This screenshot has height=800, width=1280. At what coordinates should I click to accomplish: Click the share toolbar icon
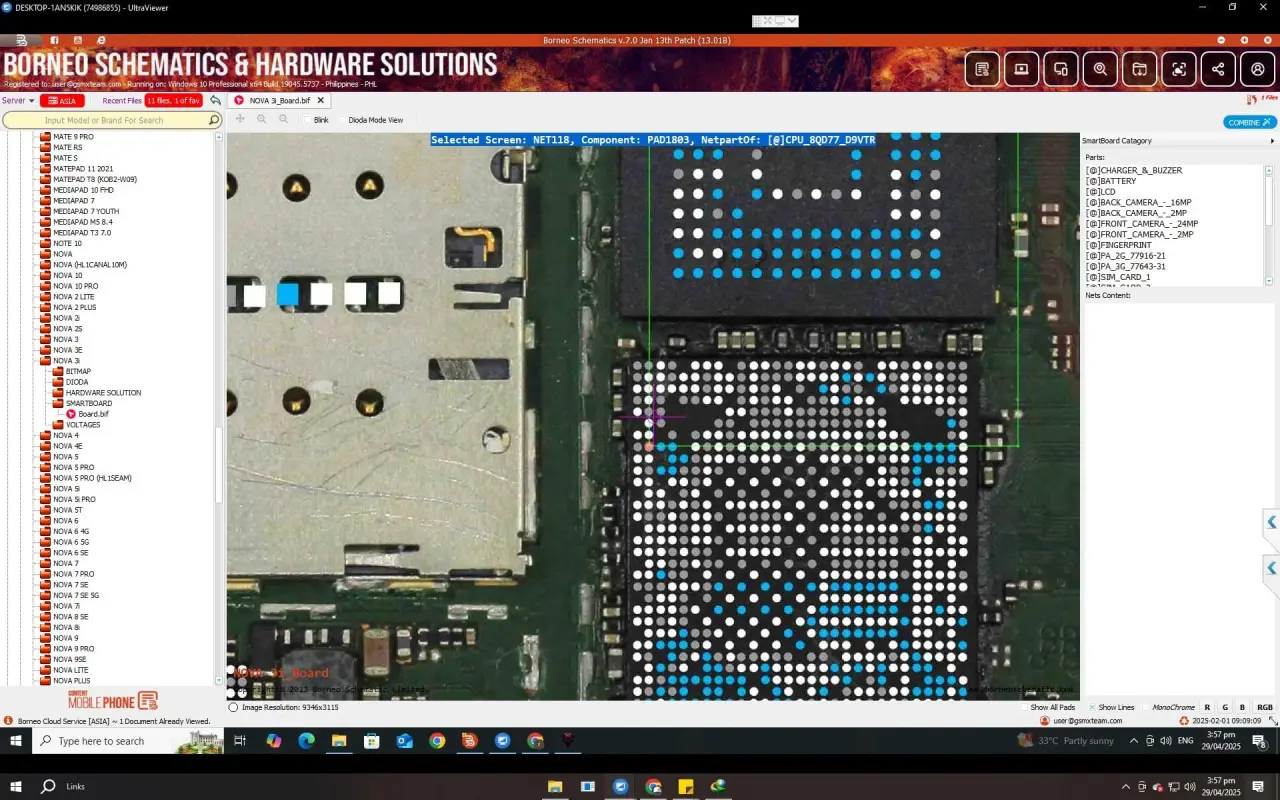click(1218, 69)
